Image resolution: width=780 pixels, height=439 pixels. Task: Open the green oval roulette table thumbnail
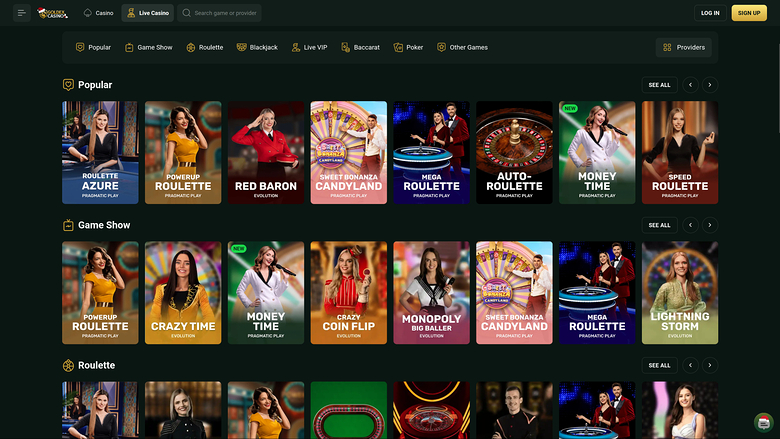coord(349,410)
